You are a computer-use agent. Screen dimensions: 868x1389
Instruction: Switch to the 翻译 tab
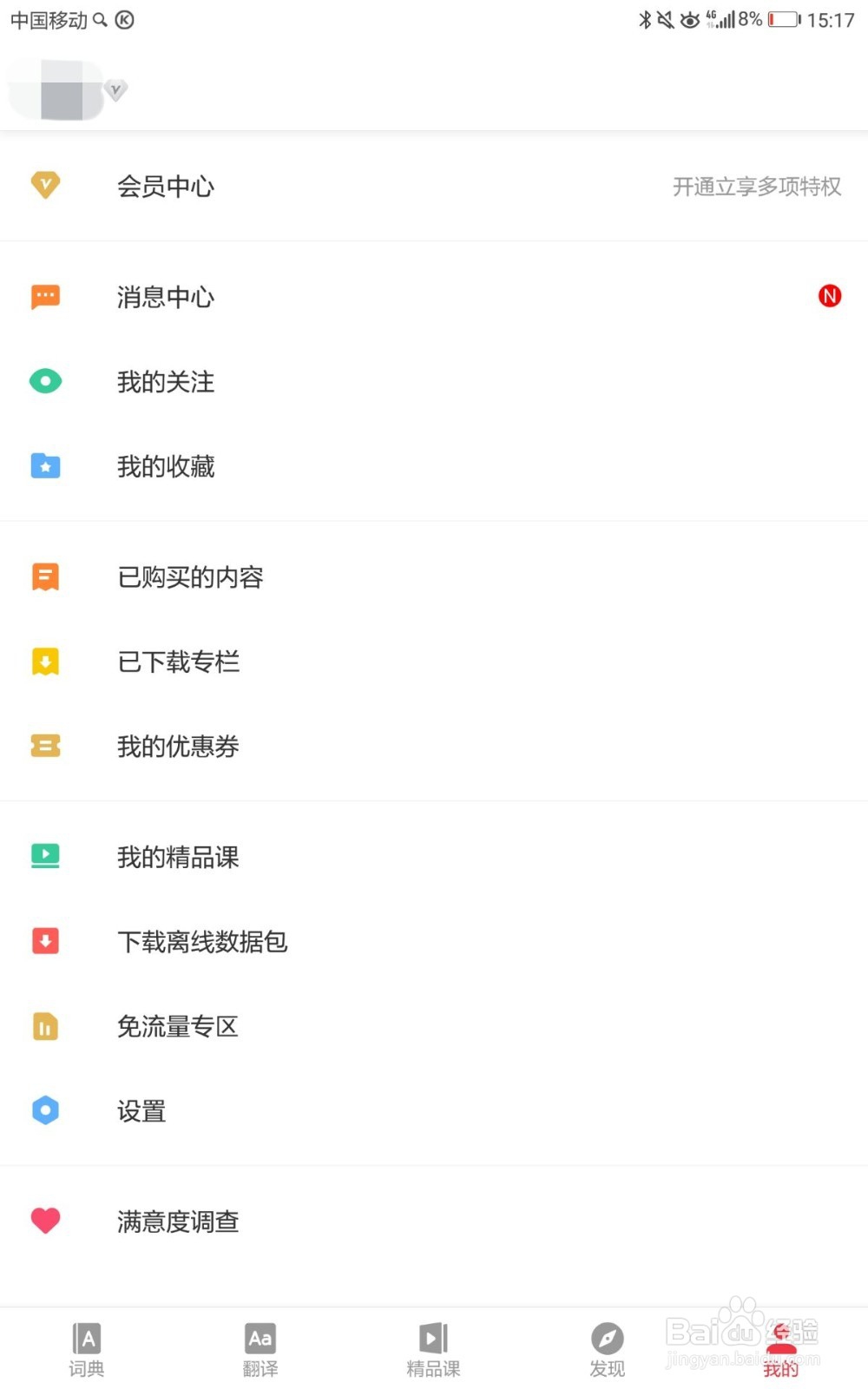[260, 1350]
